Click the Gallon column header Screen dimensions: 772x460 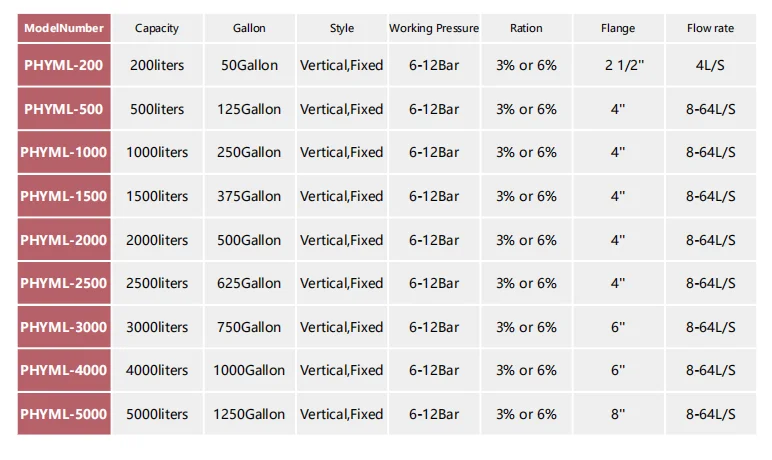coord(249,28)
